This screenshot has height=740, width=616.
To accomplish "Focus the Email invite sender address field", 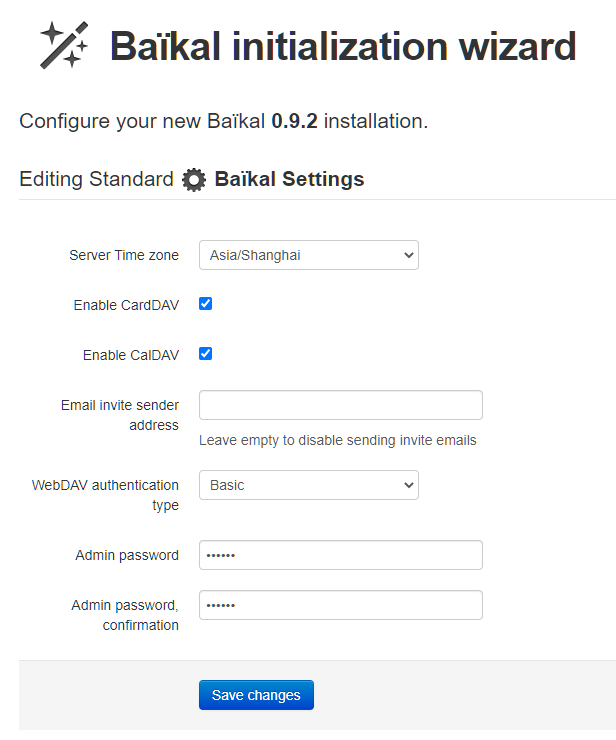I will 340,405.
